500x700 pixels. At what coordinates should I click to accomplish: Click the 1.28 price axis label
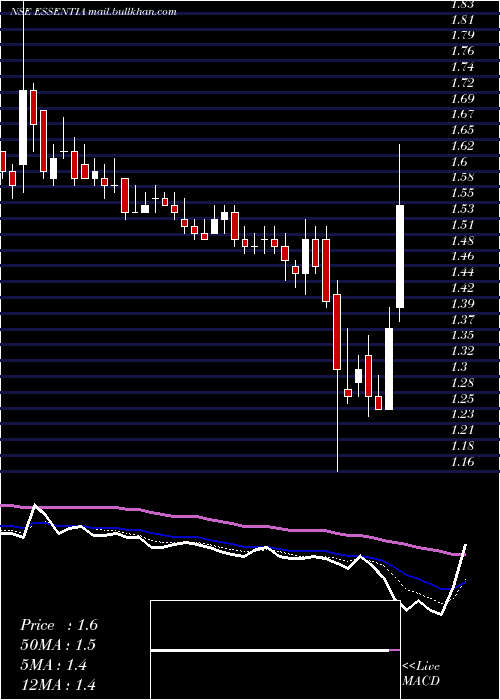[x=462, y=383]
